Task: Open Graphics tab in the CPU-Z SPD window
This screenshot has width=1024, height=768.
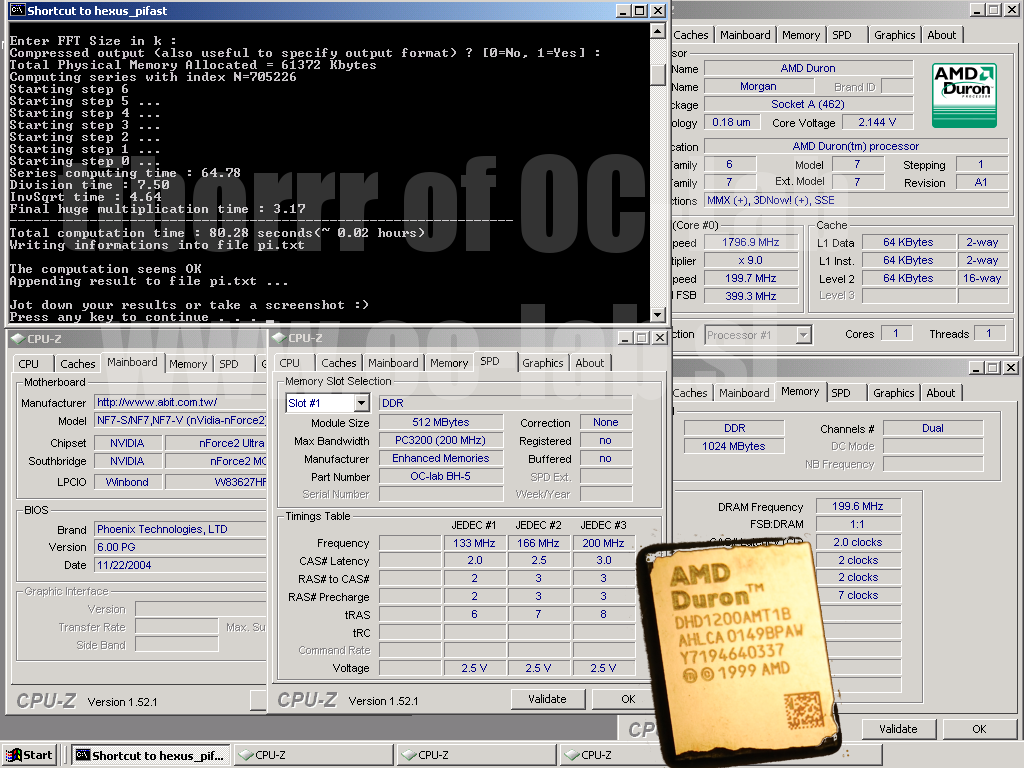Action: pyautogui.click(x=543, y=363)
